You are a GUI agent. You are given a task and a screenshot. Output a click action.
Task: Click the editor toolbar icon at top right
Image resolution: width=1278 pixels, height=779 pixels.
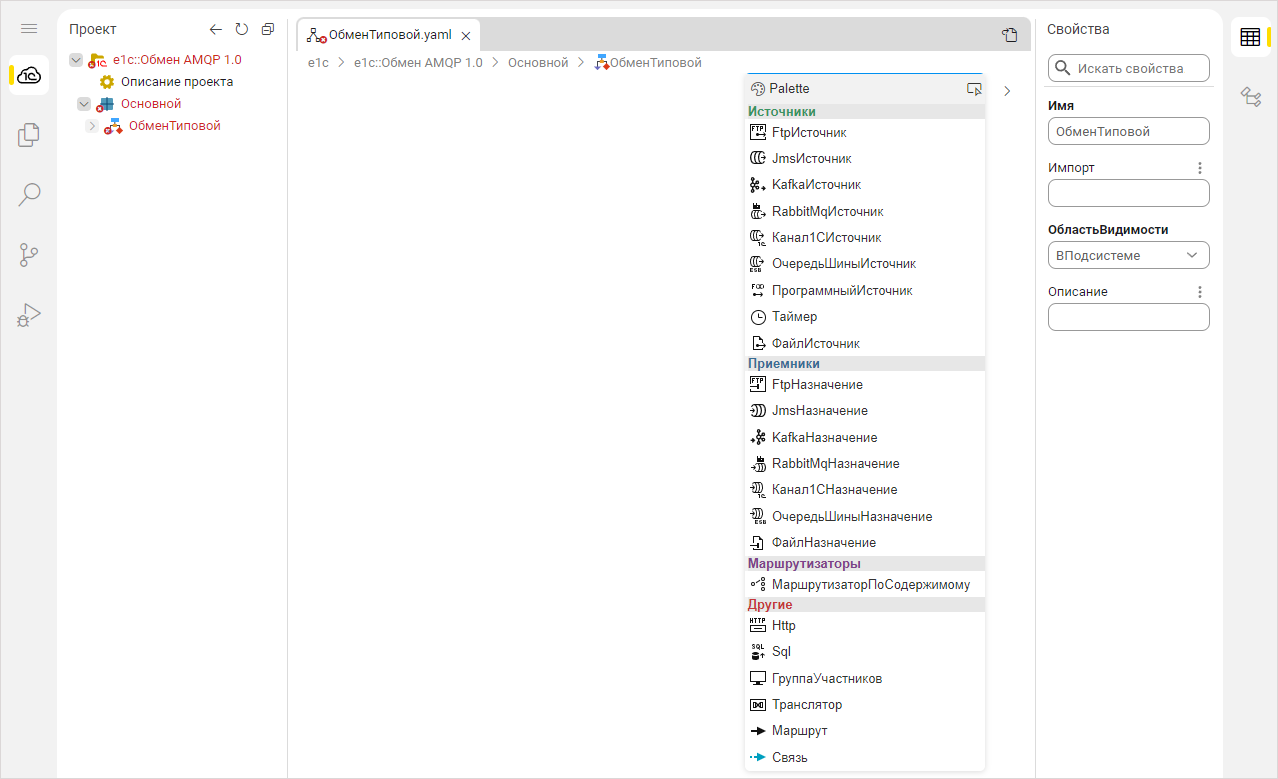coord(1010,35)
